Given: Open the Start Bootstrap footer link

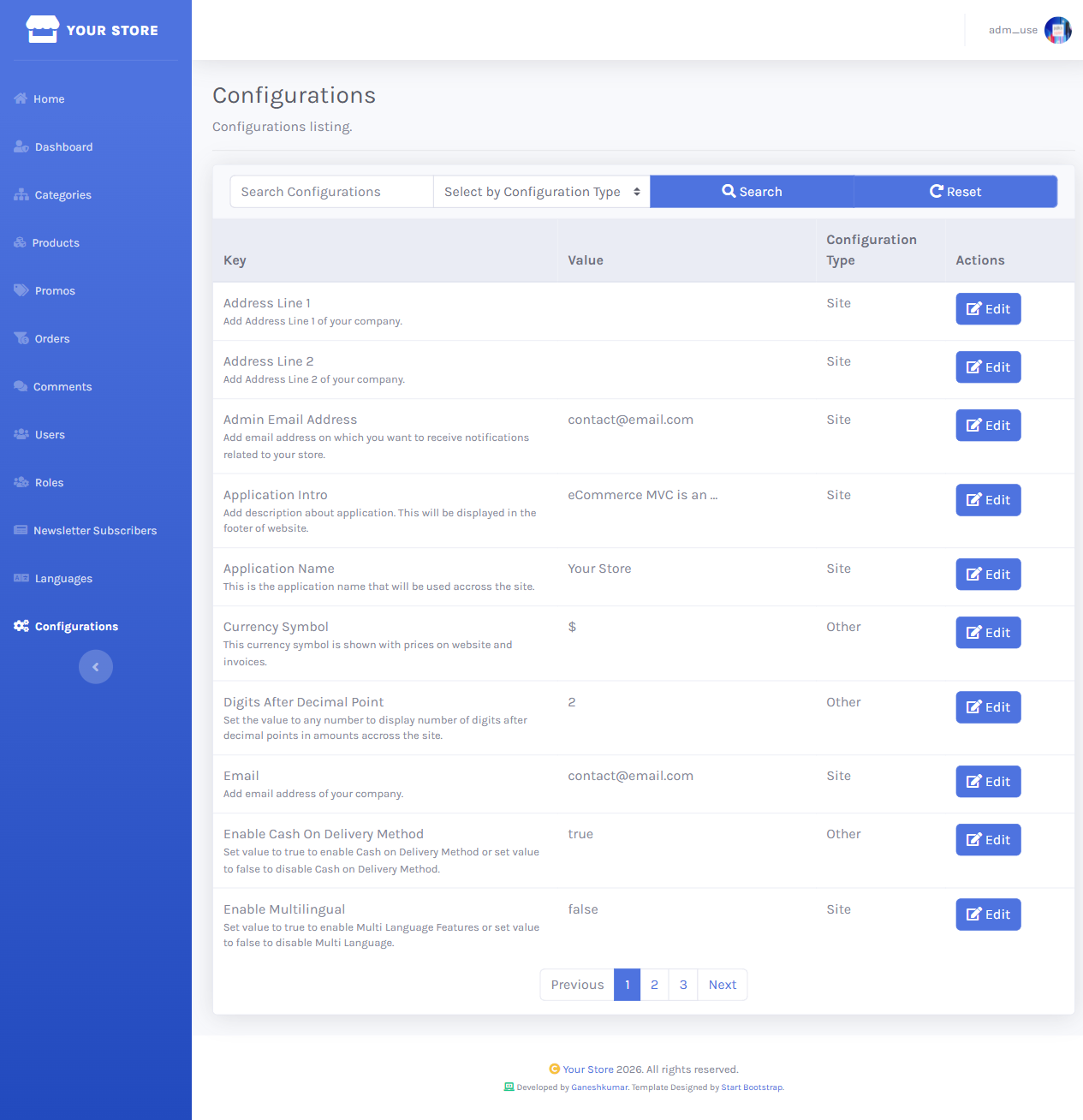Looking at the screenshot, I should (x=752, y=1087).
